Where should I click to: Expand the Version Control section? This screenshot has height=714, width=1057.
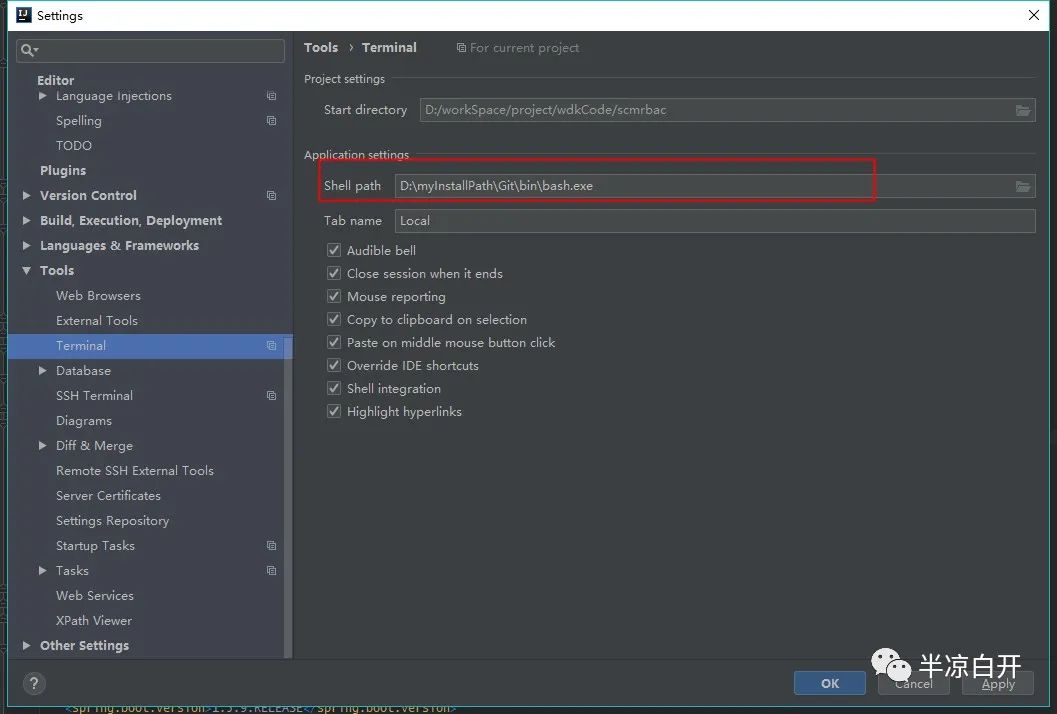(26, 196)
